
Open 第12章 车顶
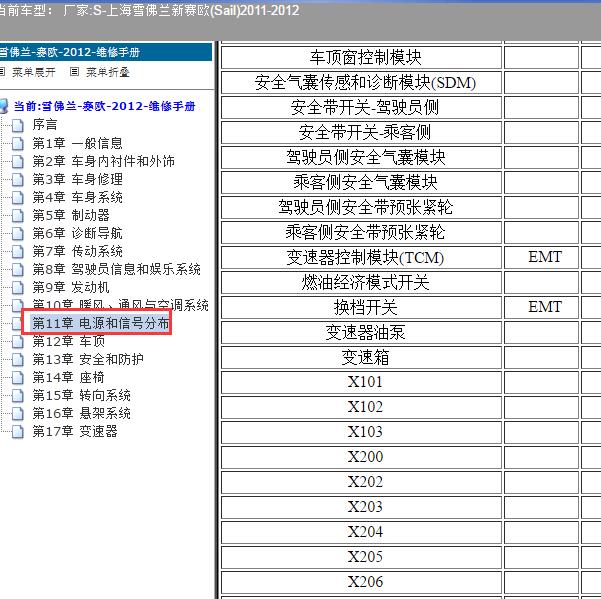pyautogui.click(x=69, y=341)
